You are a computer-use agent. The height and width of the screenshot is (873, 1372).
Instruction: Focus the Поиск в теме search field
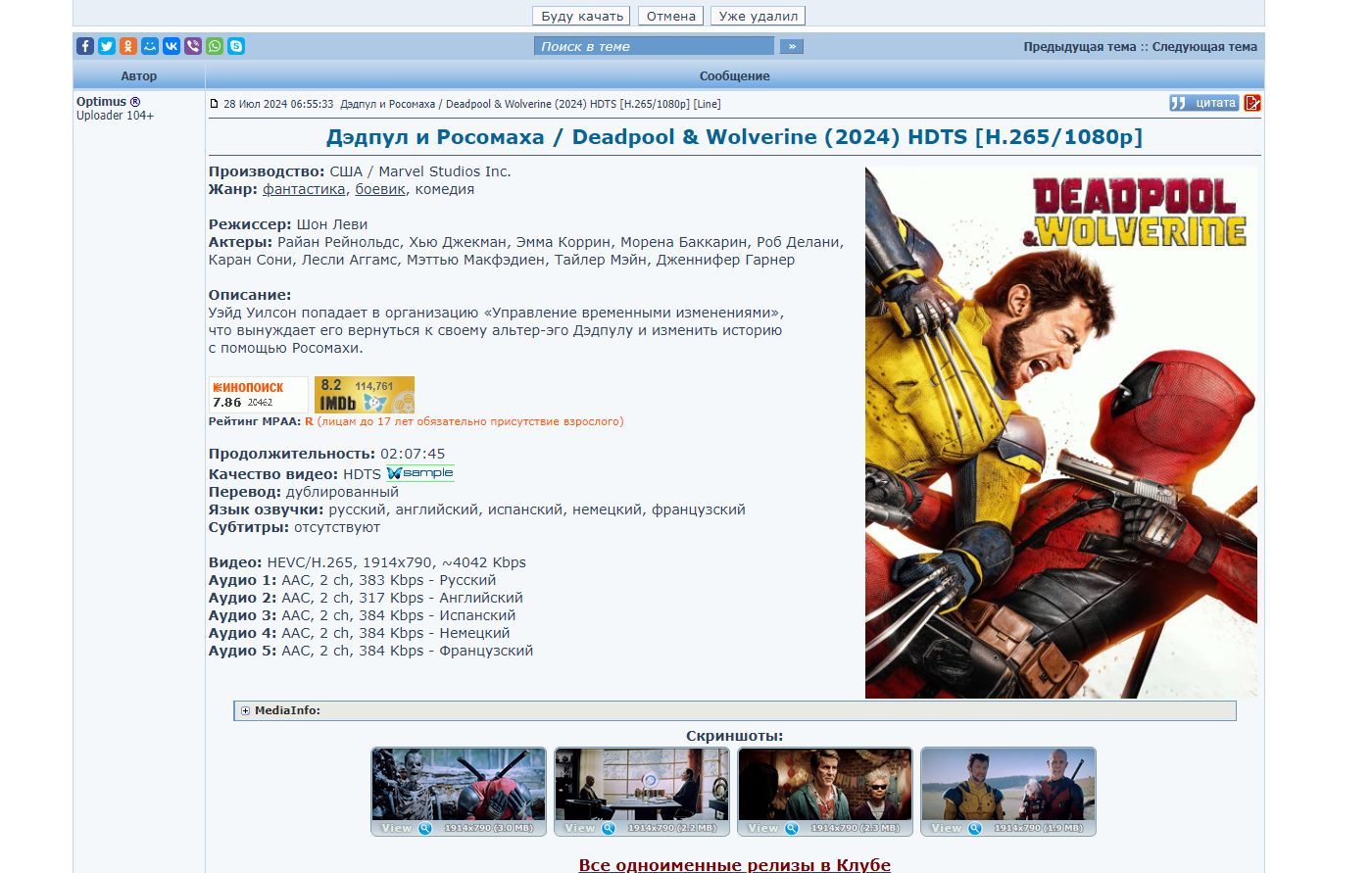point(654,46)
